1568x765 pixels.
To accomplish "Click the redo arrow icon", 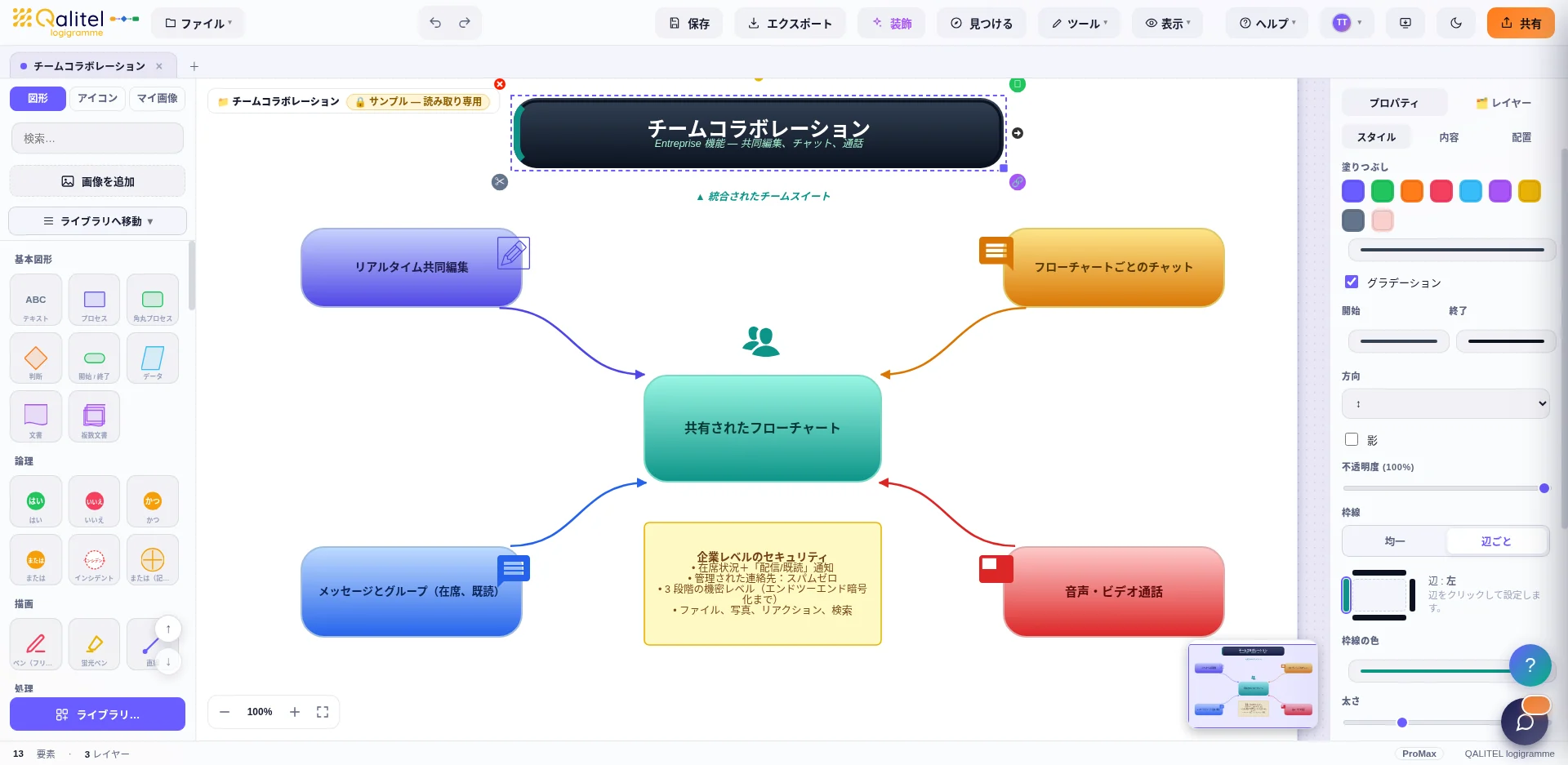I will click(x=465, y=23).
